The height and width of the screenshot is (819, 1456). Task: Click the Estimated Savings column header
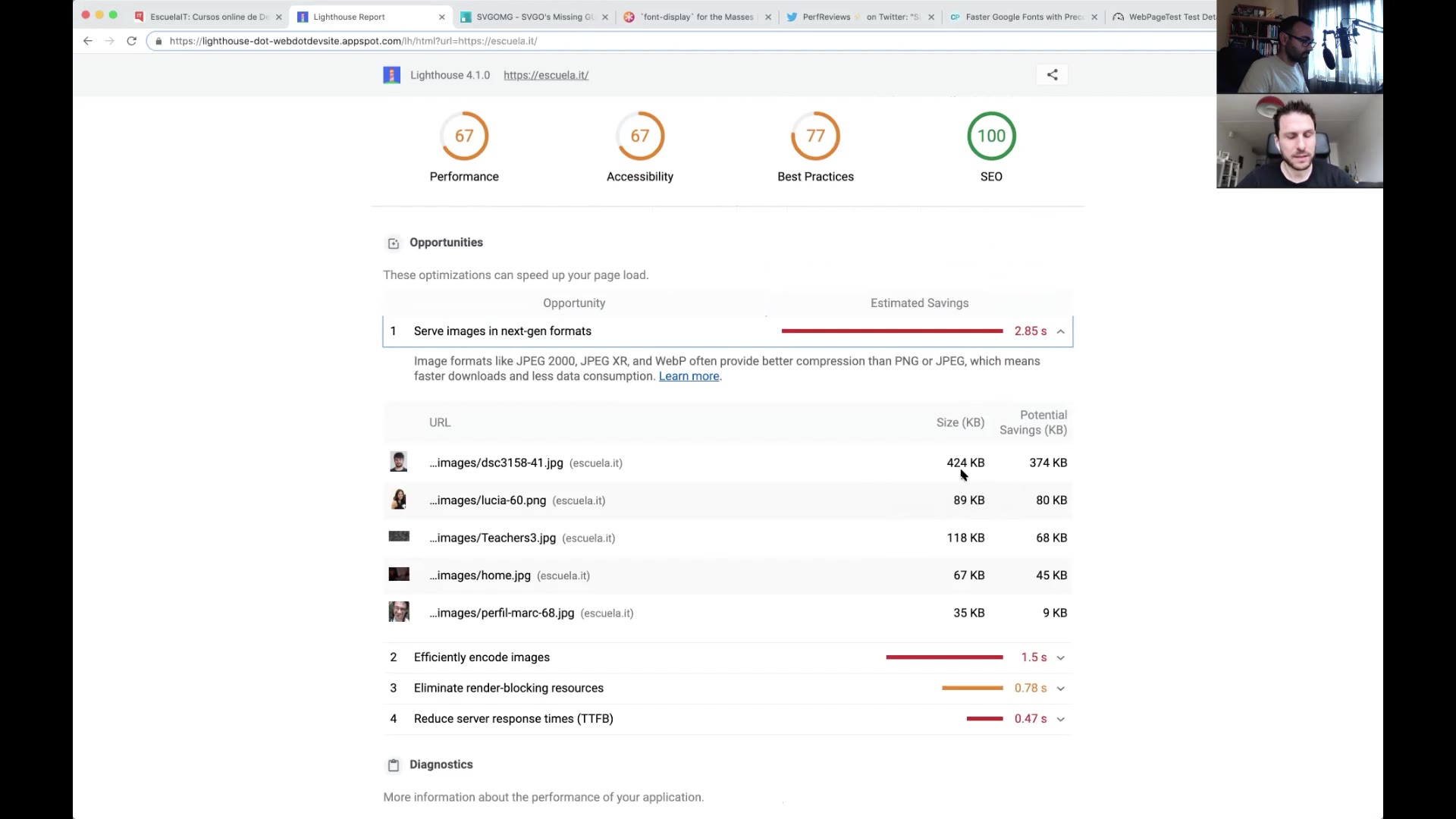tap(919, 303)
